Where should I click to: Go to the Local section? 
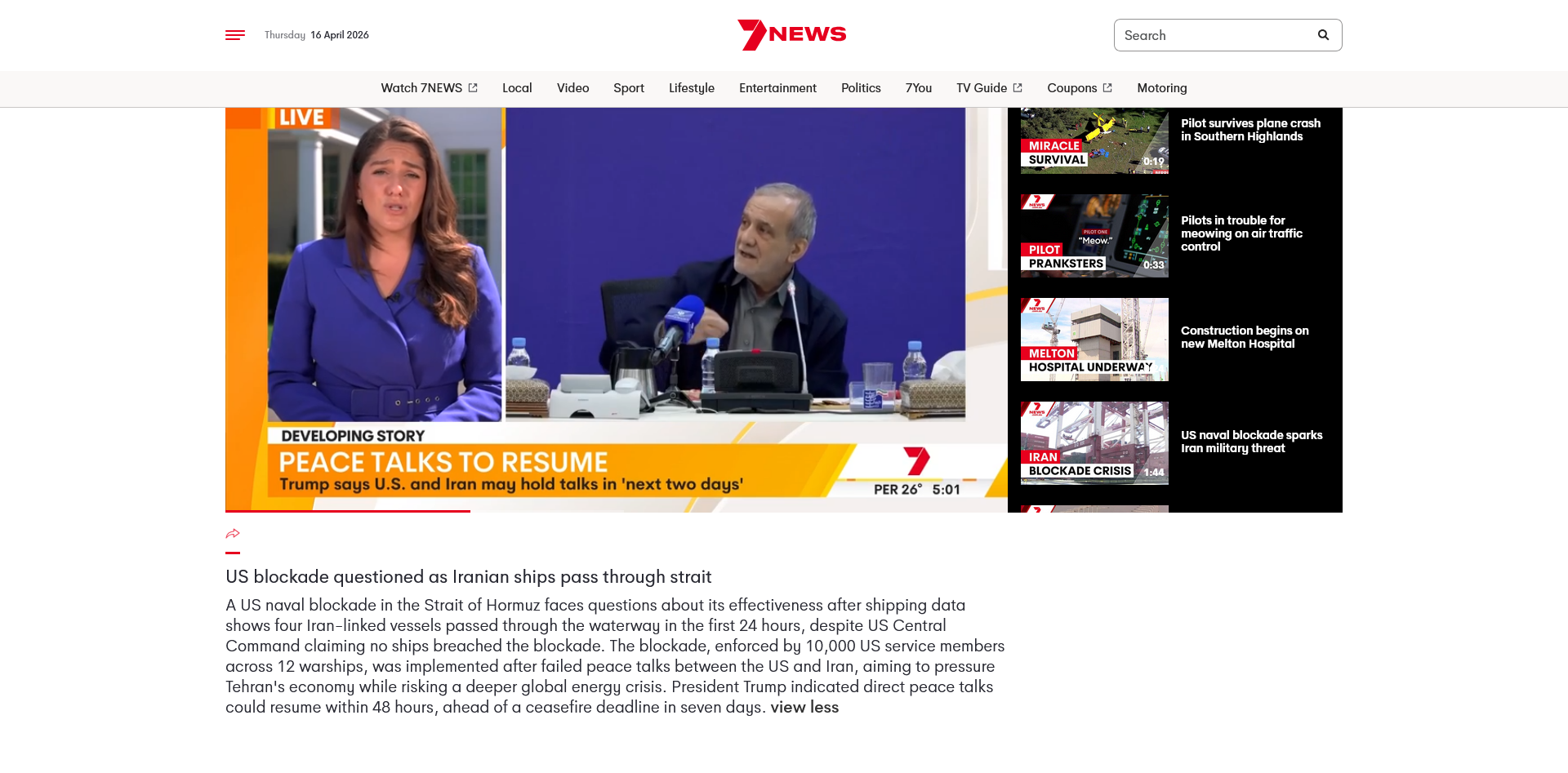[x=517, y=88]
